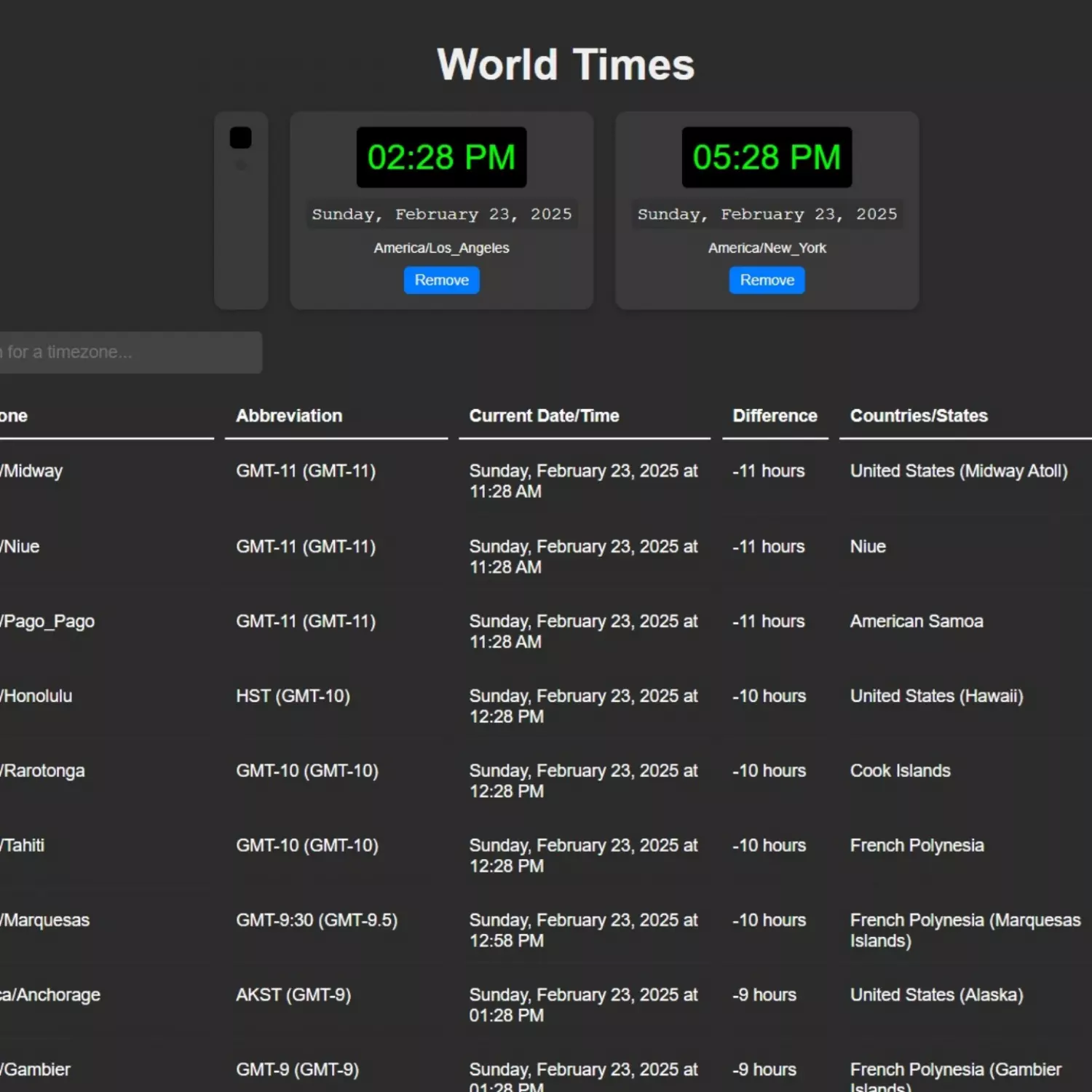Select the HST (GMT-10) abbreviation cell

[x=293, y=696]
